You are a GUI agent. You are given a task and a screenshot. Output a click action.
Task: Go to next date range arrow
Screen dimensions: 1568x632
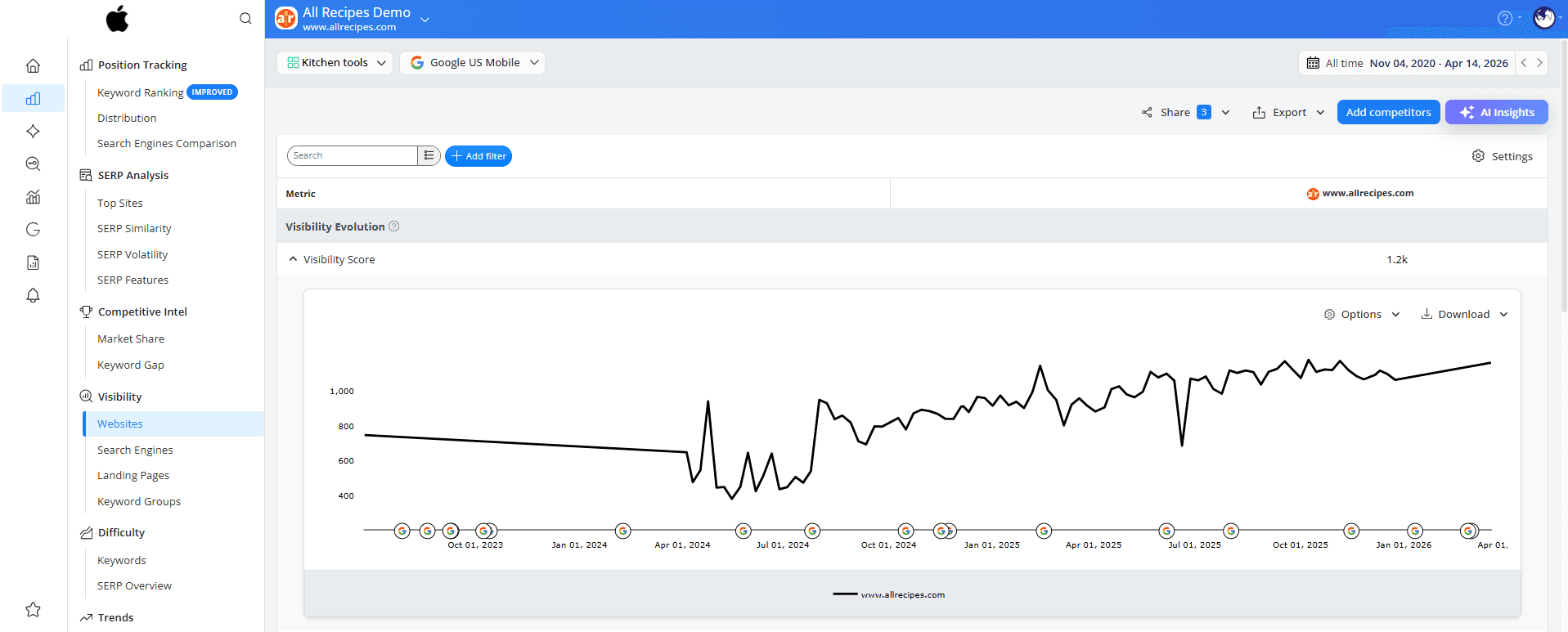1539,63
